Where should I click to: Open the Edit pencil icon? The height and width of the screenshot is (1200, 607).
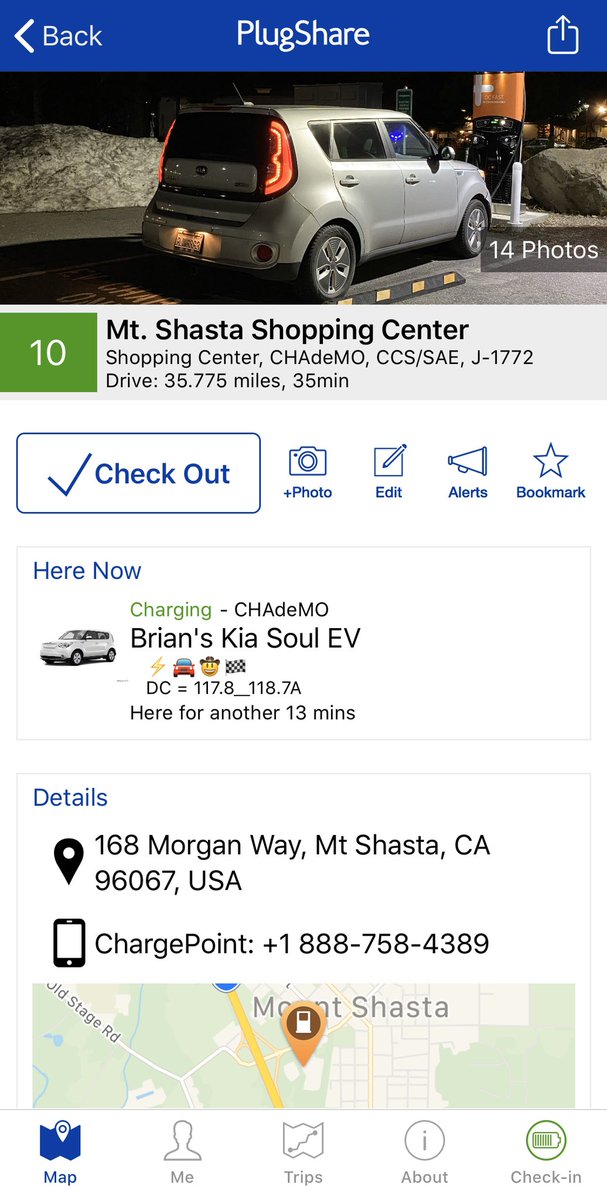[389, 473]
